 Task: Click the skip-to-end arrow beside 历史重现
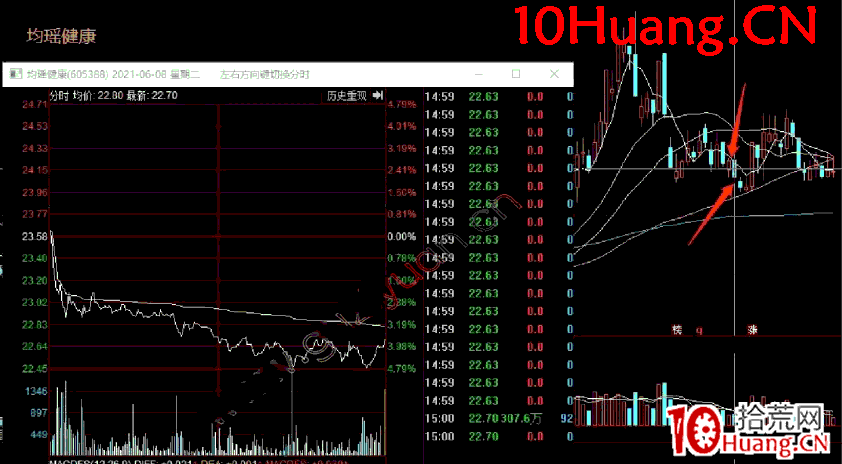378,96
